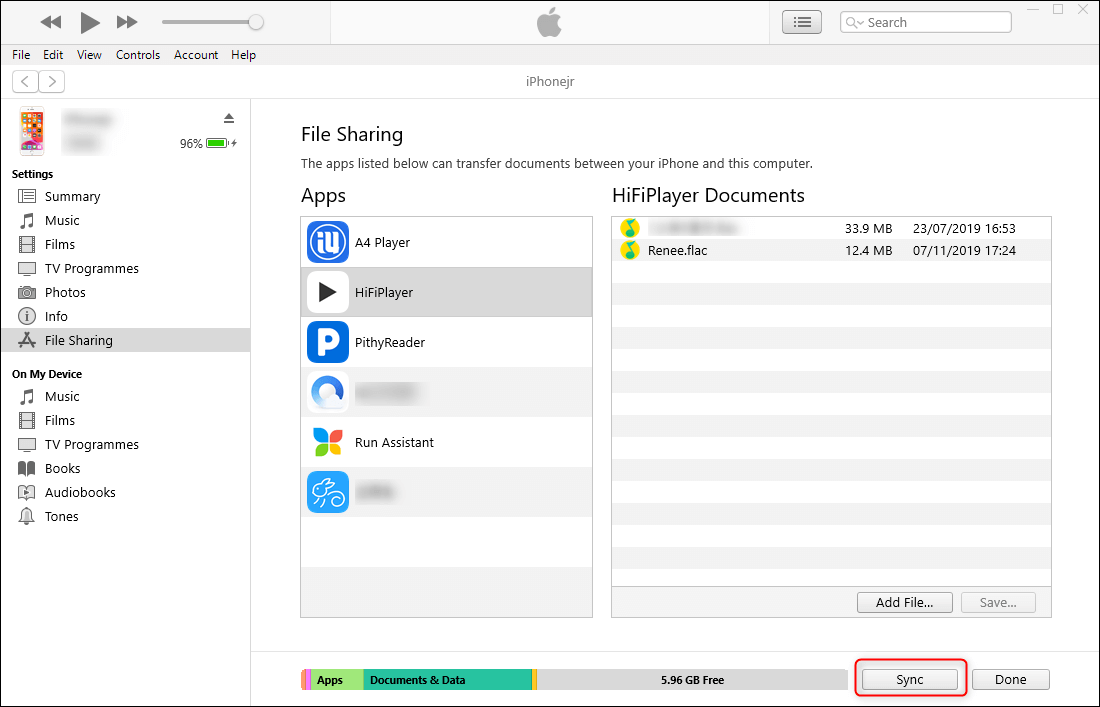Select File Sharing in the sidebar
The width and height of the screenshot is (1100, 707).
[x=125, y=340]
